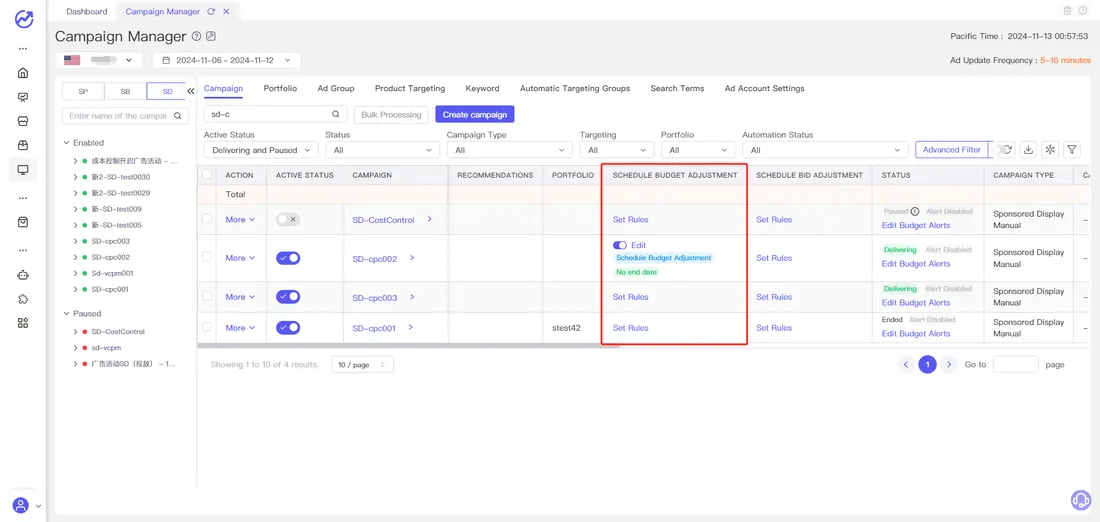Click the Advanced Filter button

pos(951,149)
